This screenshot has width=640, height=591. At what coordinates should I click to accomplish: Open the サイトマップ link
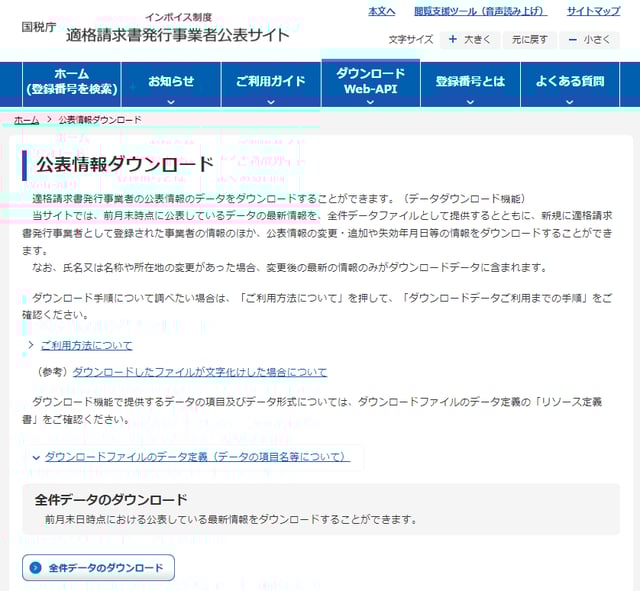(x=593, y=11)
